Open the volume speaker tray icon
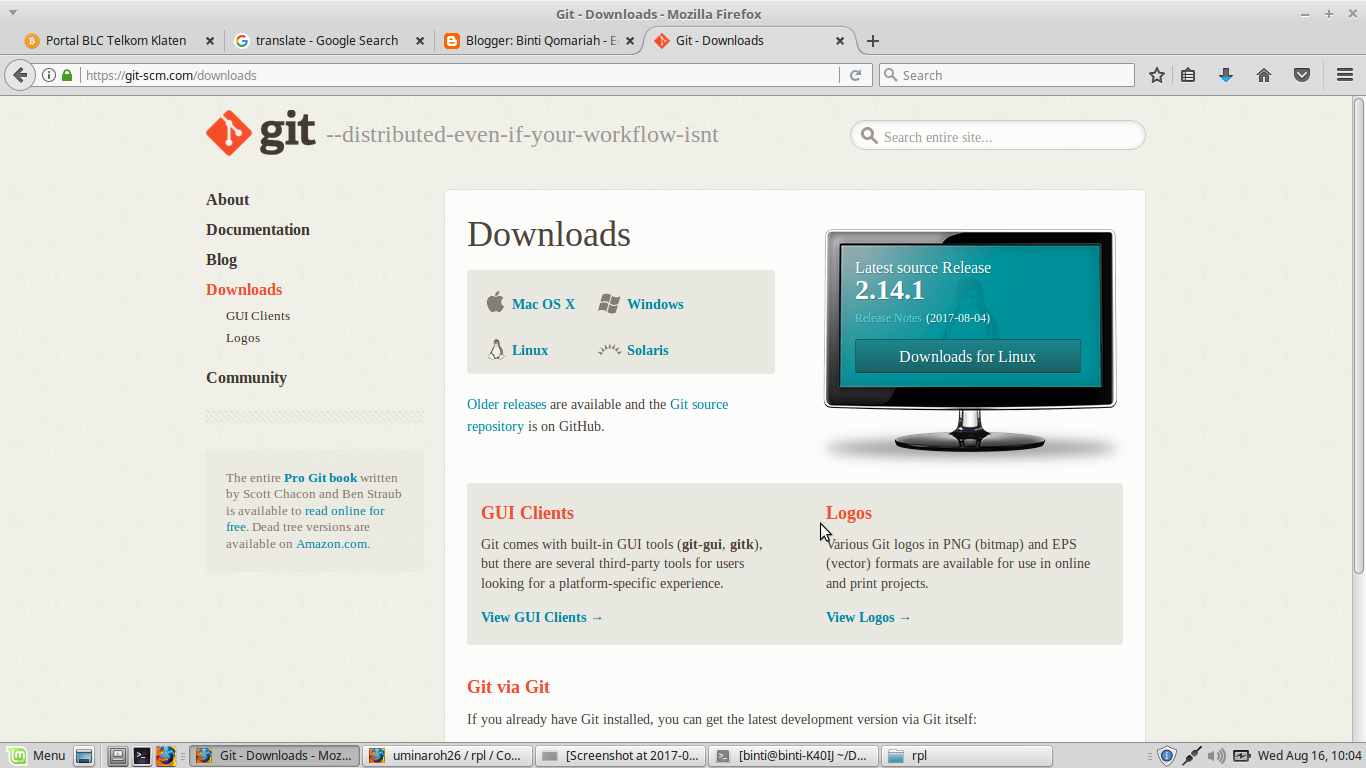This screenshot has width=1366, height=768. [1216, 756]
